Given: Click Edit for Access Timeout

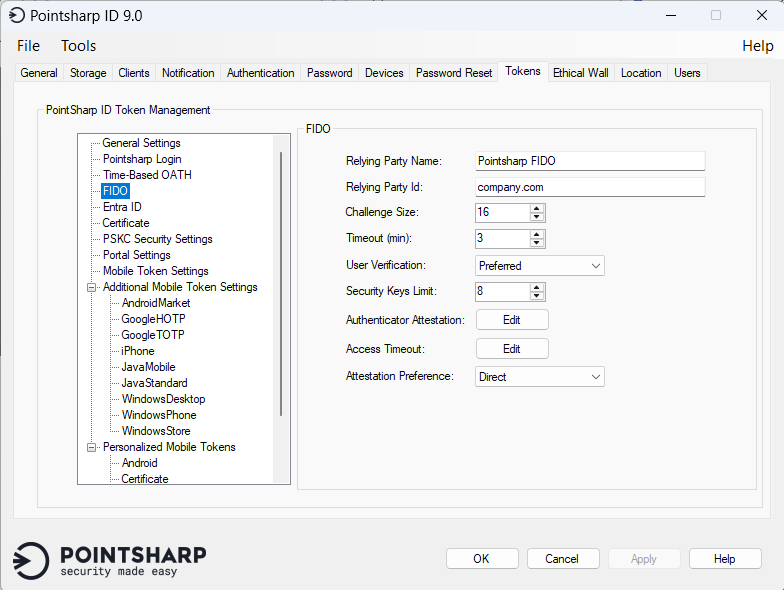Looking at the screenshot, I should point(512,349).
